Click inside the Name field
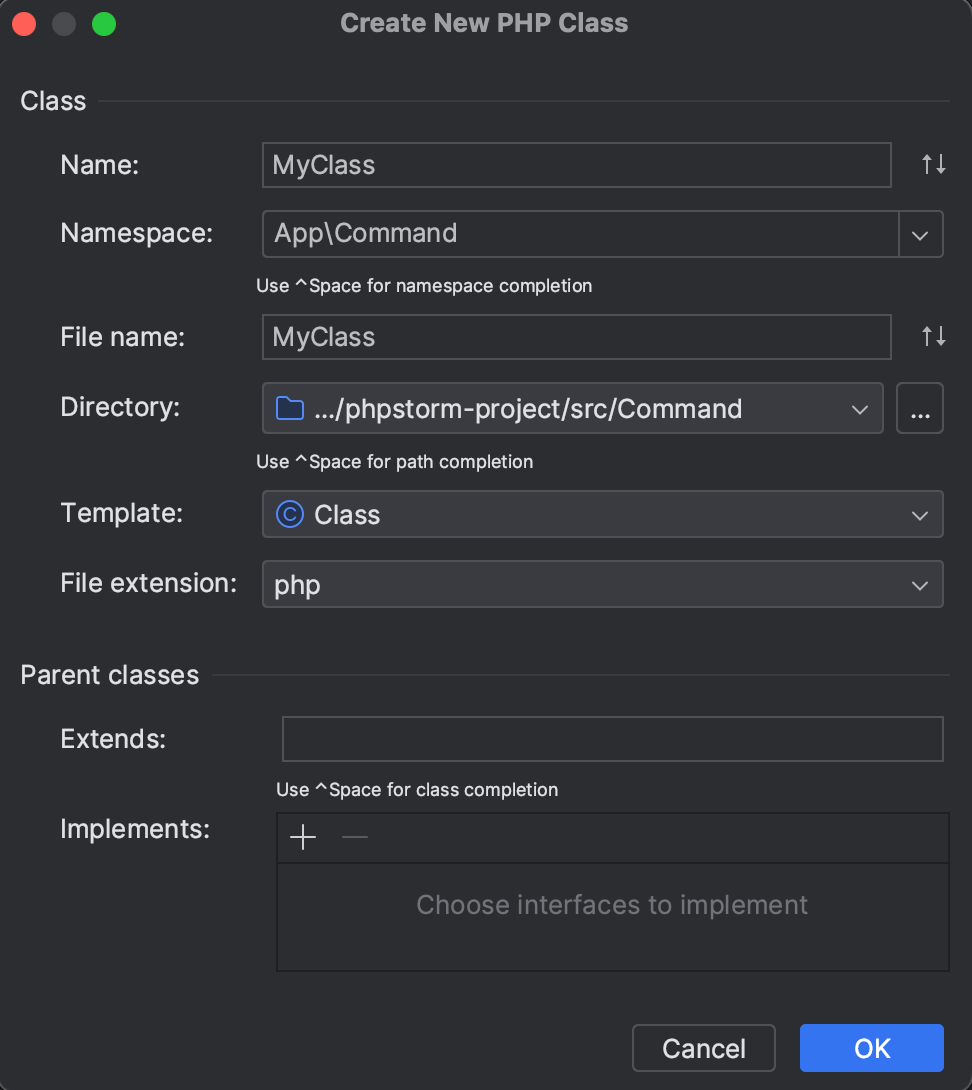Image resolution: width=972 pixels, height=1090 pixels. pos(576,165)
